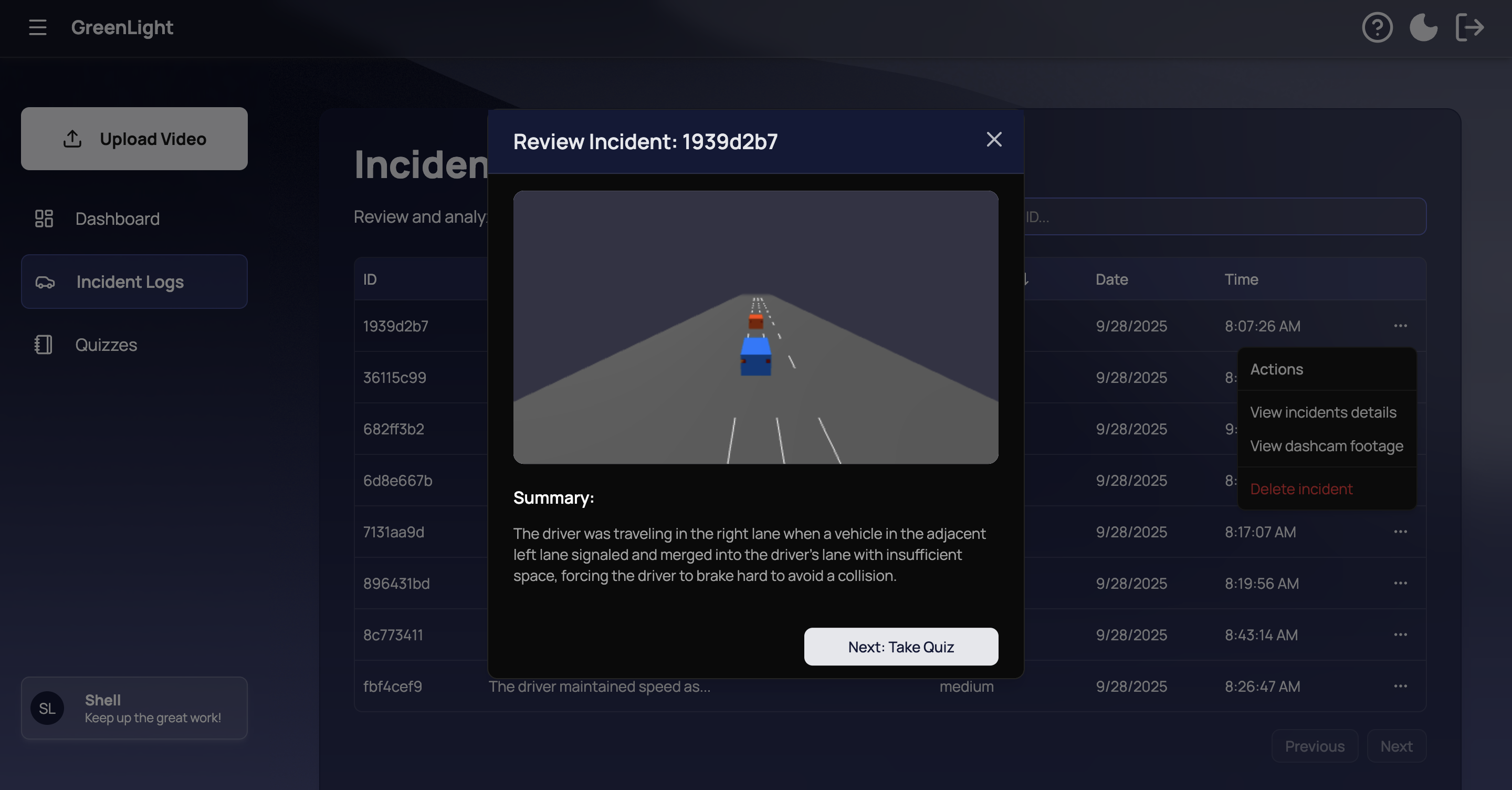Screen dimensions: 1512x790
Task: Click the logout icon
Action: point(1469,28)
